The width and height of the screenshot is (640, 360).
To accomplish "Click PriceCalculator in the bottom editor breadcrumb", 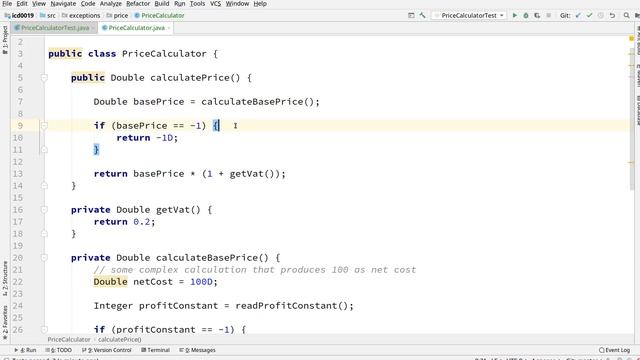I will click(x=69, y=340).
